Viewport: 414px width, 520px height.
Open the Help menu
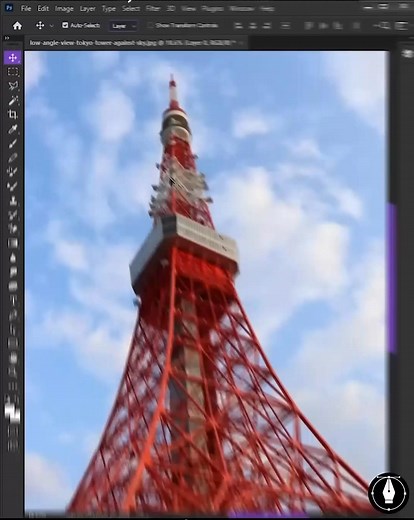coord(267,8)
